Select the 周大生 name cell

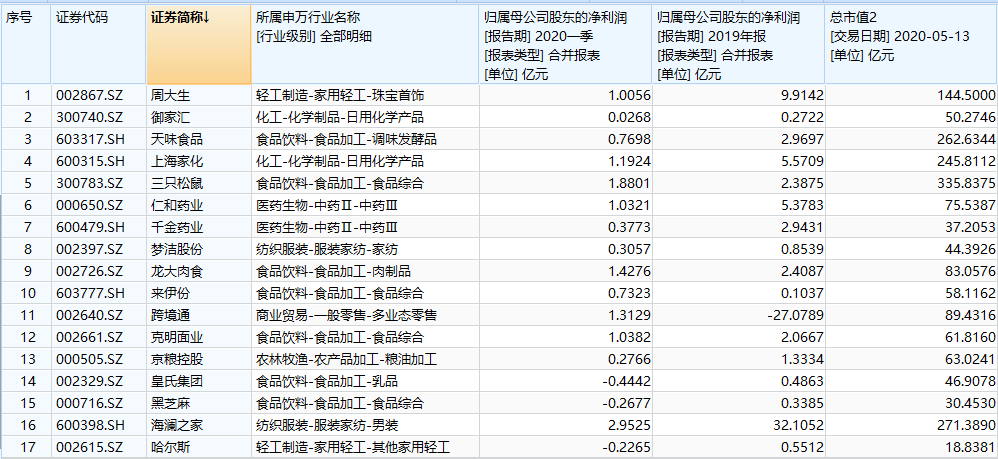(x=199, y=95)
